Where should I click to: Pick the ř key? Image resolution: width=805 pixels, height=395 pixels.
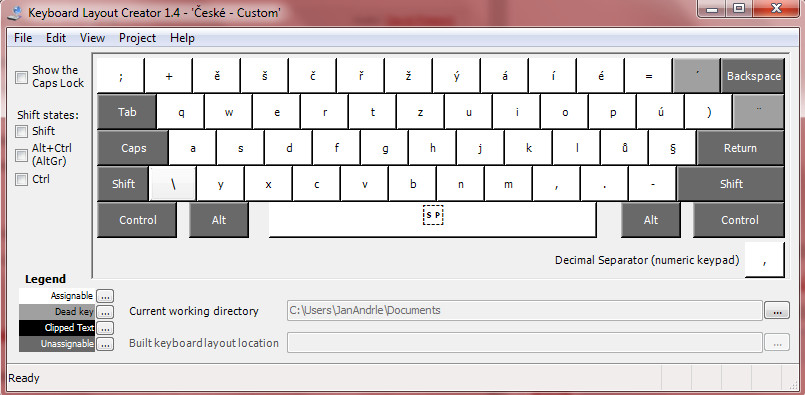pyautogui.click(x=361, y=76)
